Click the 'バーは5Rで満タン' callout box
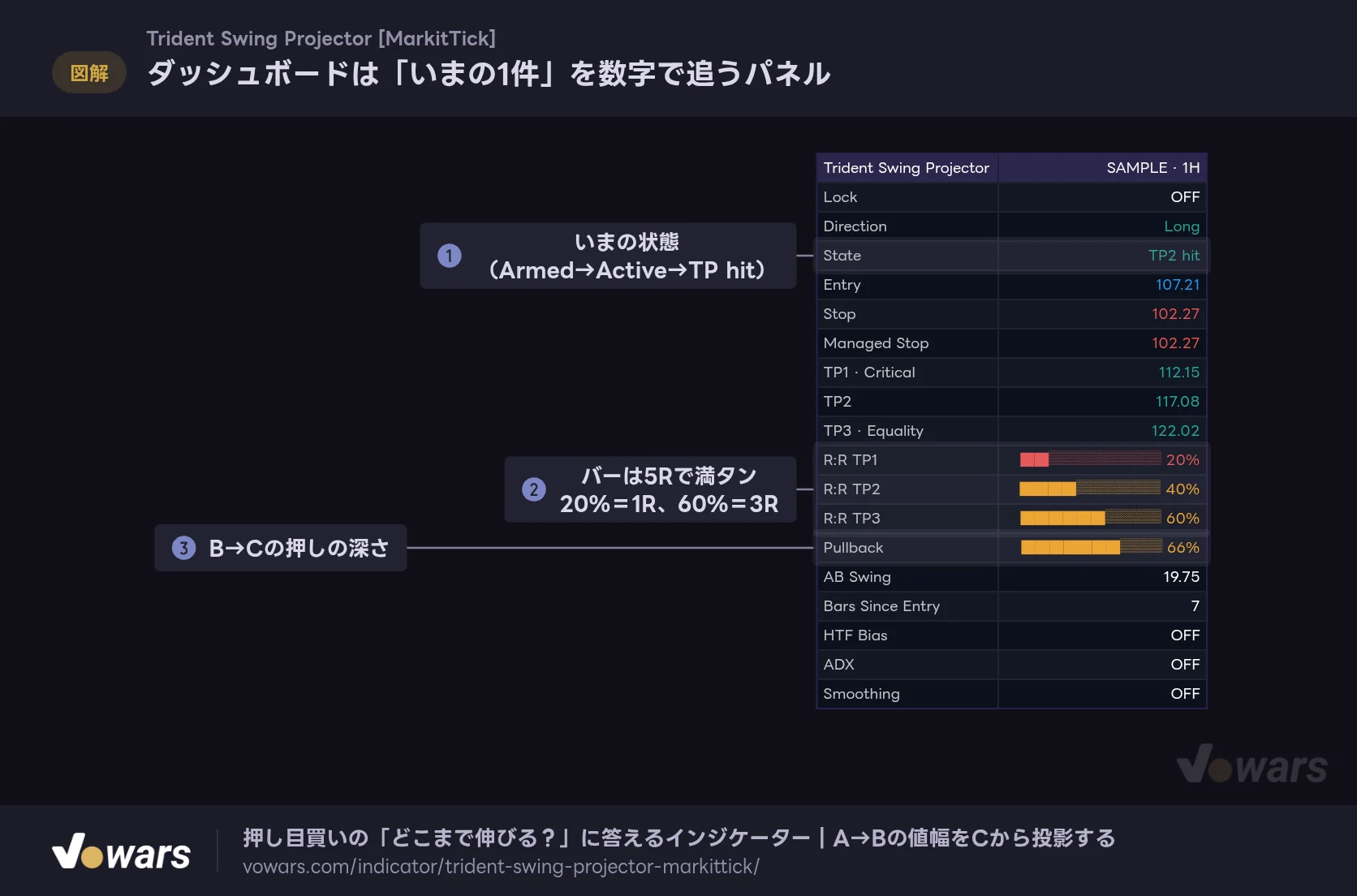This screenshot has width=1357, height=896. (650, 489)
